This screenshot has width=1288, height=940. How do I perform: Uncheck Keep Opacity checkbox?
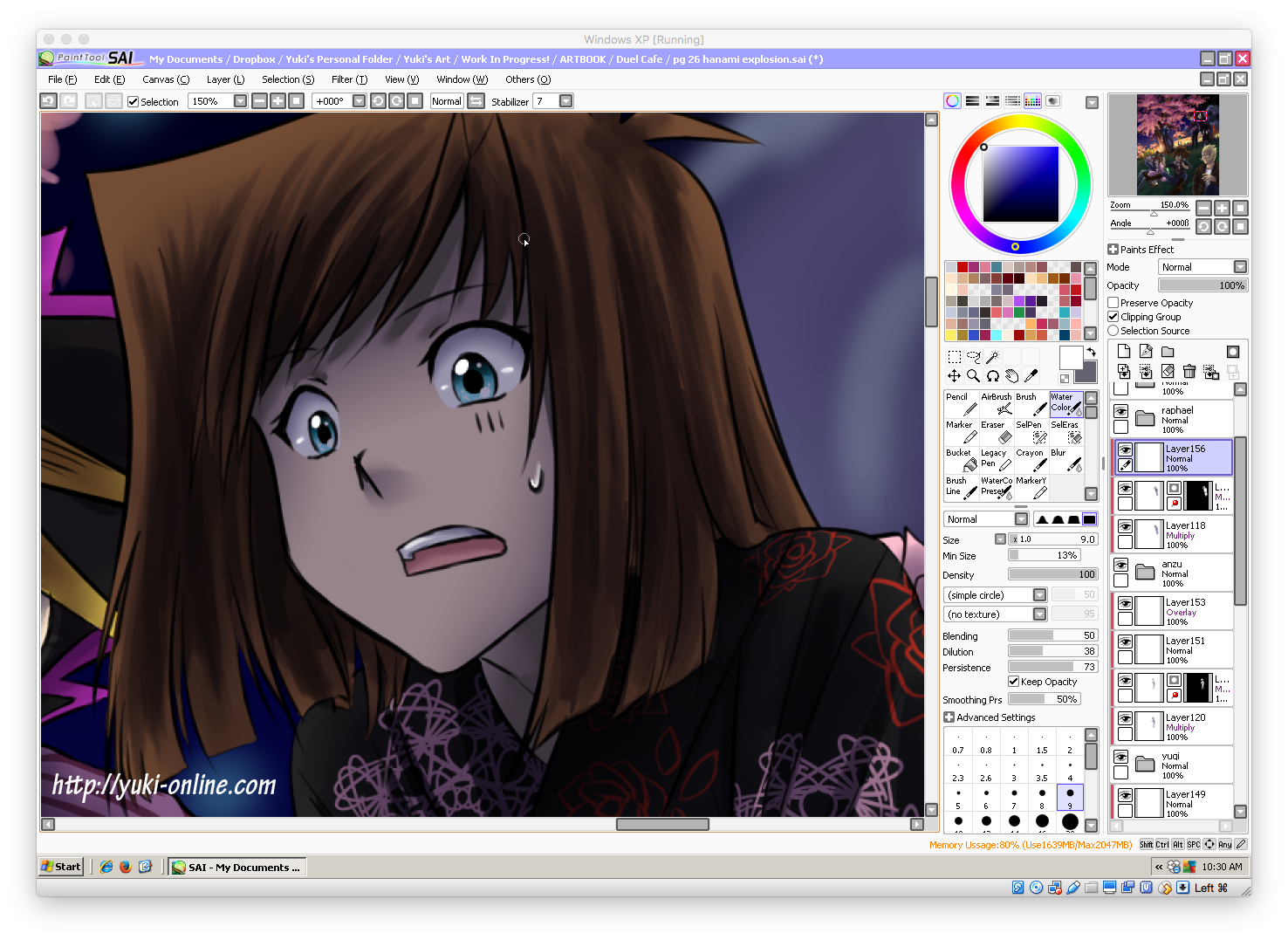click(x=1014, y=682)
